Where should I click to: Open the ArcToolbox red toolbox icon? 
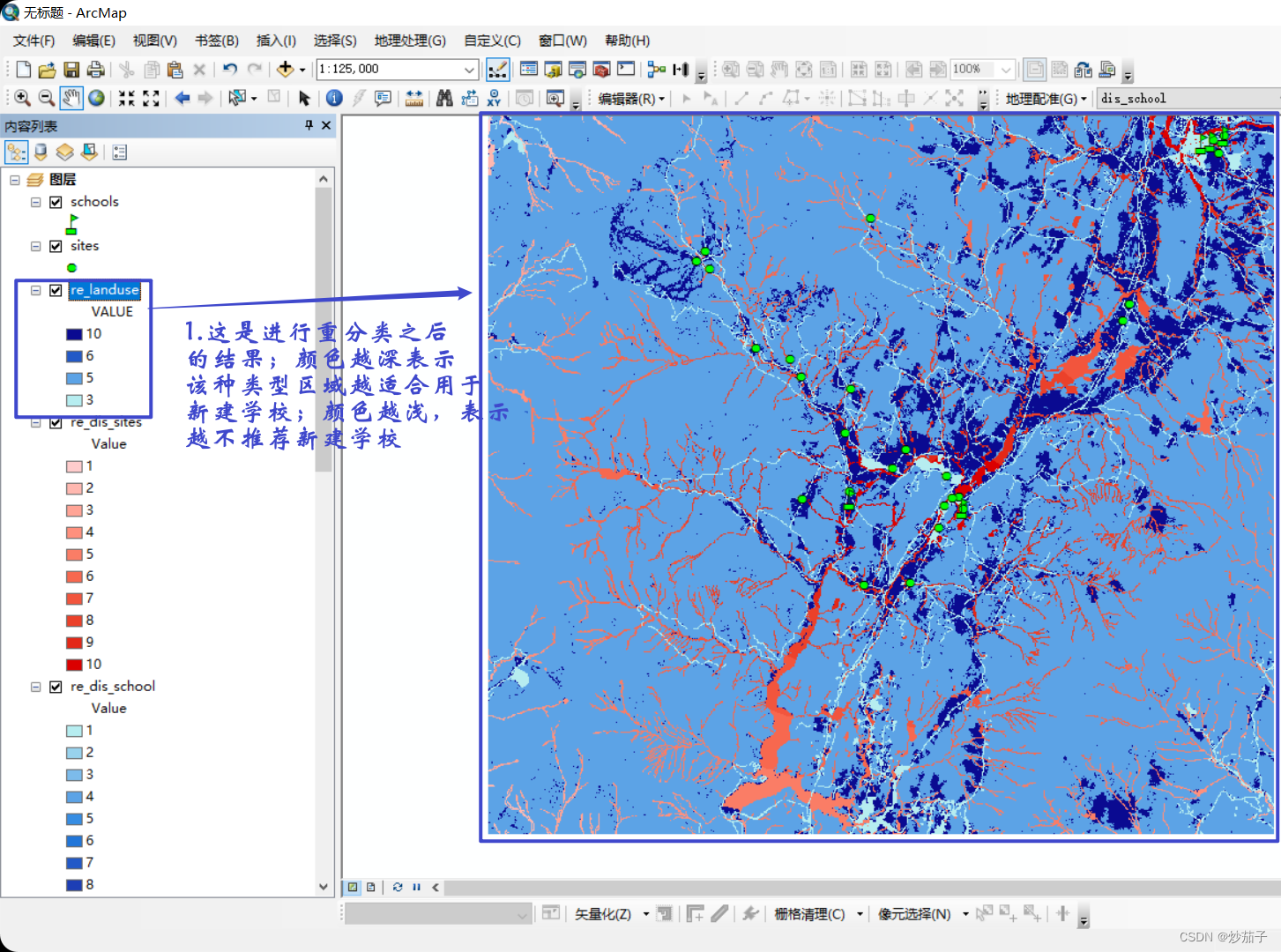pos(601,70)
